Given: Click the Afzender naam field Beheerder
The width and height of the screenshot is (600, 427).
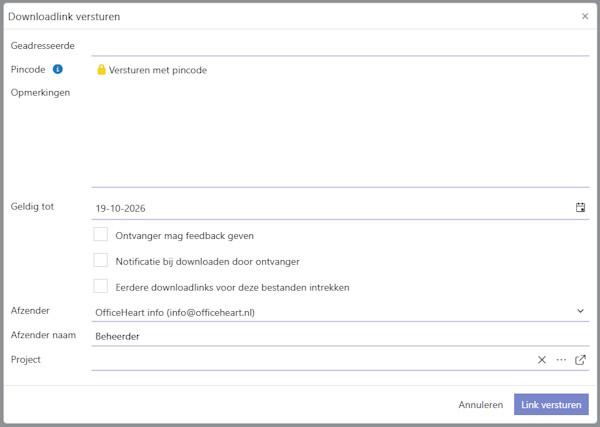Looking at the screenshot, I should 340,336.
